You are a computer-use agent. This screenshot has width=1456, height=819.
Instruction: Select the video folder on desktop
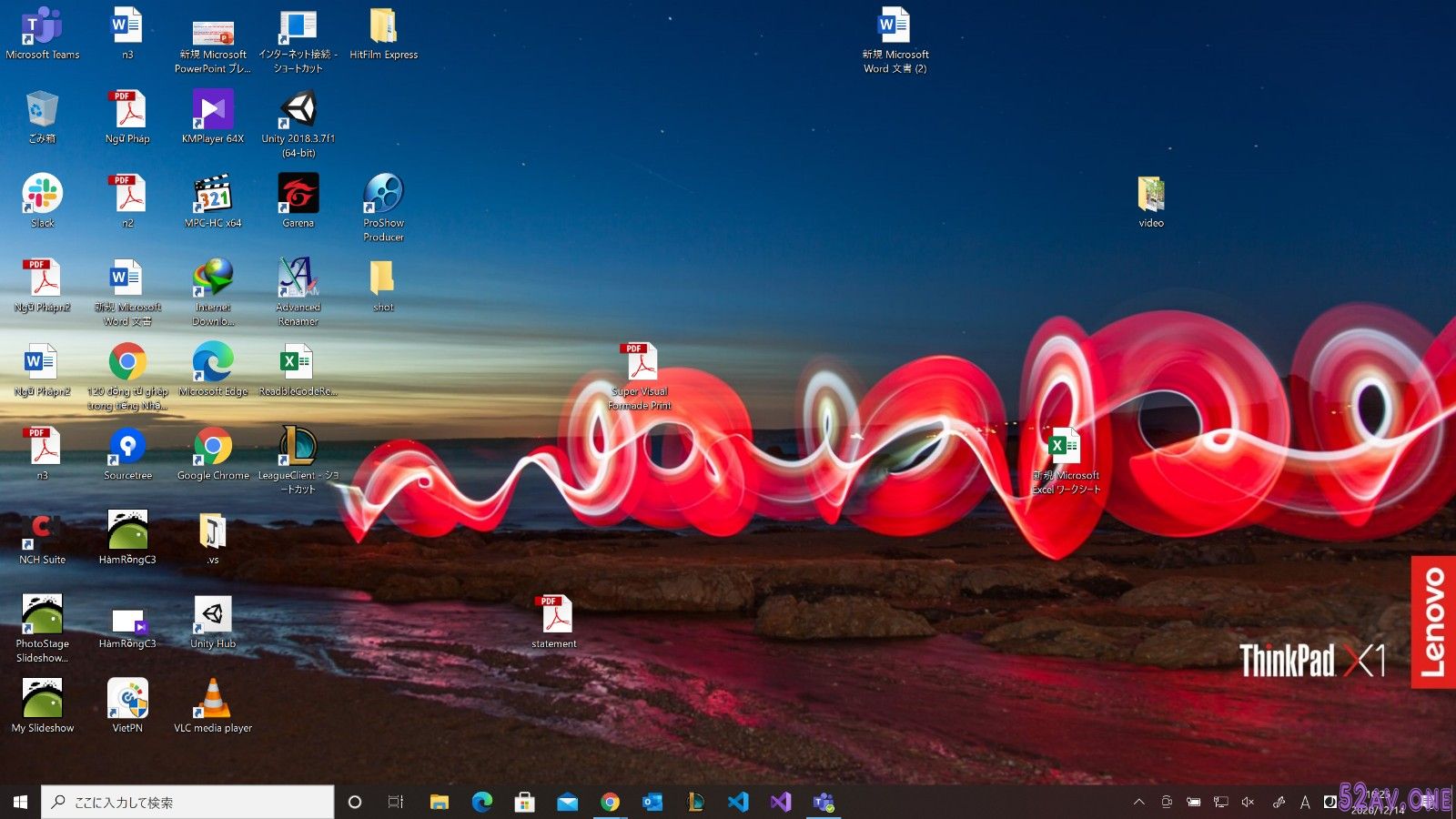click(x=1151, y=195)
